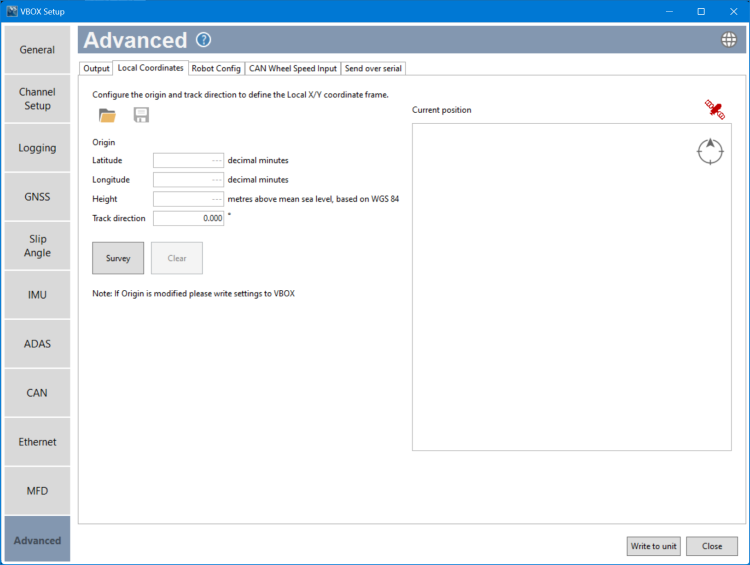This screenshot has width=750, height=565.
Task: Open the GNSS section
Action: pyautogui.click(x=37, y=197)
